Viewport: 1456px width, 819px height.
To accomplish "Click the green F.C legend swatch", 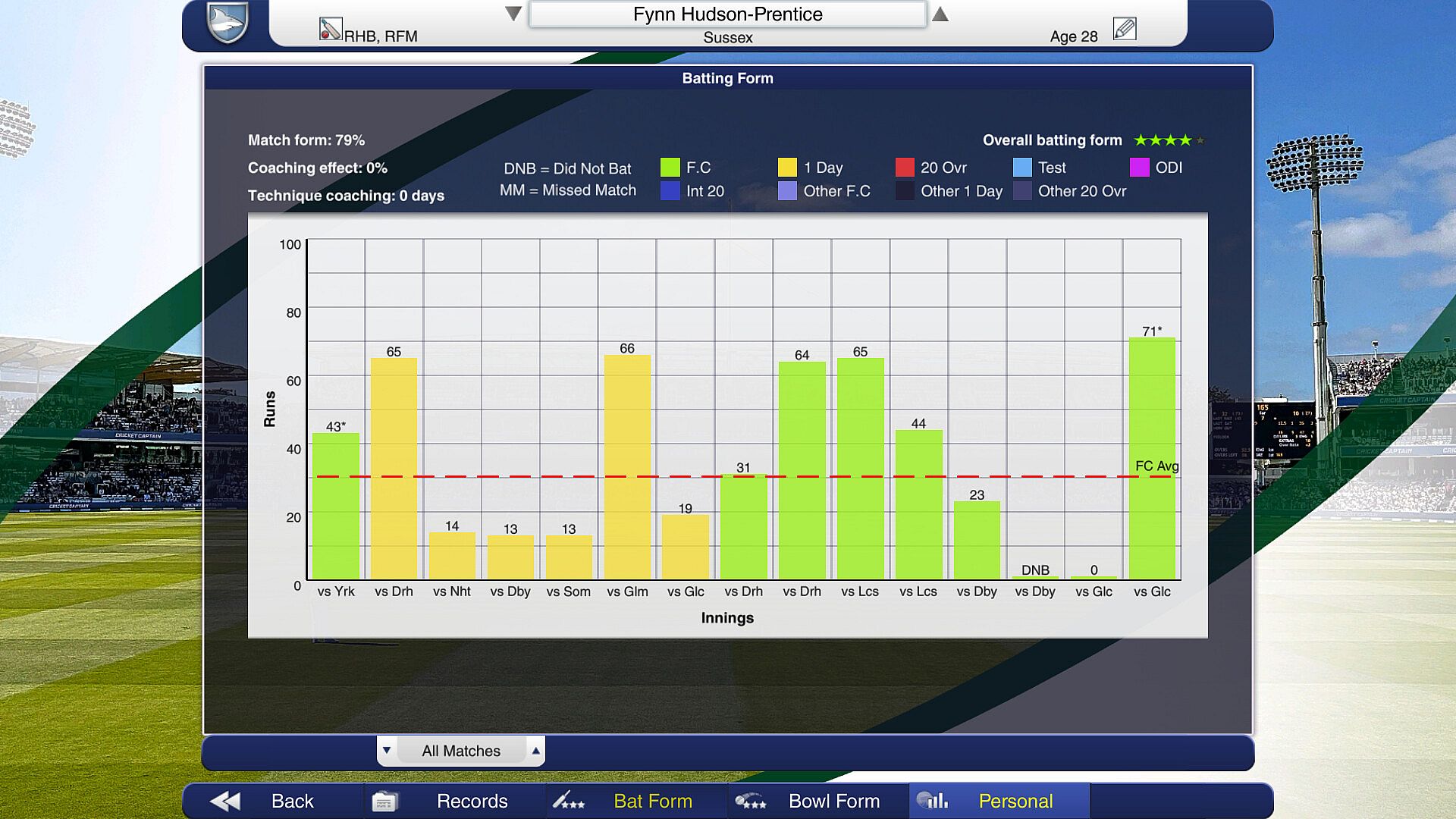I will click(x=670, y=168).
